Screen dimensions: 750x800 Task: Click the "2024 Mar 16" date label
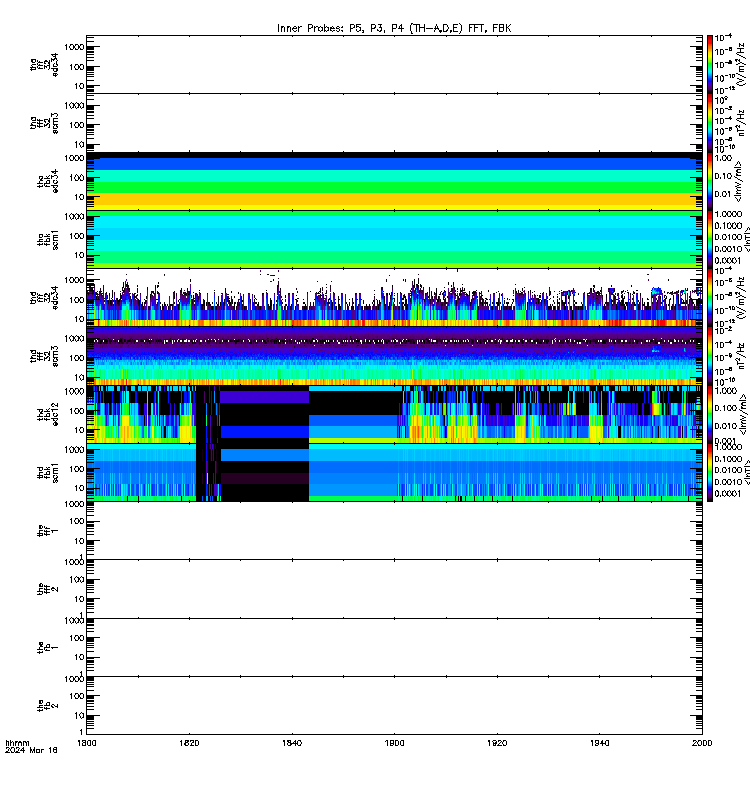click(31, 750)
